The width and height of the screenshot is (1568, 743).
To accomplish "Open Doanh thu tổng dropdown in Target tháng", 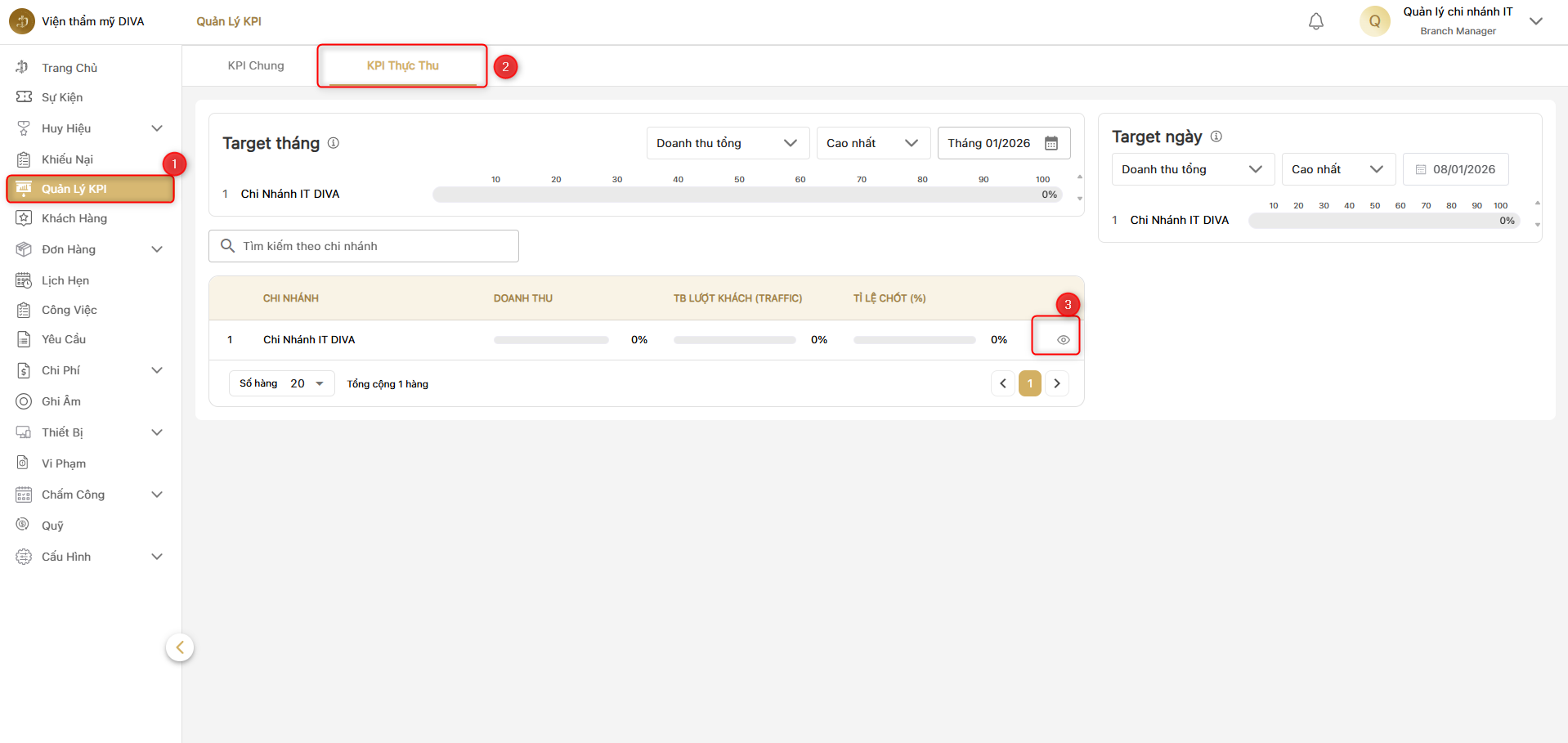I will 727,144.
